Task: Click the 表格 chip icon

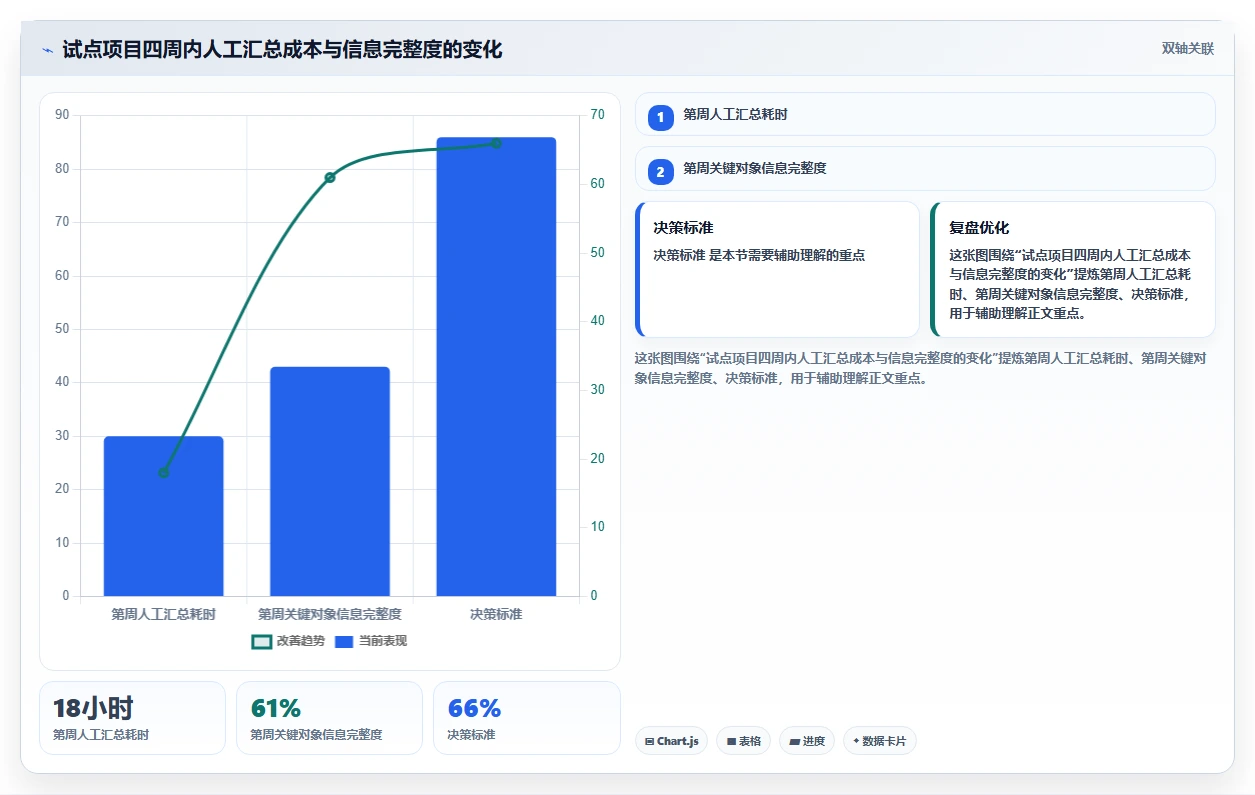Action: 731,742
